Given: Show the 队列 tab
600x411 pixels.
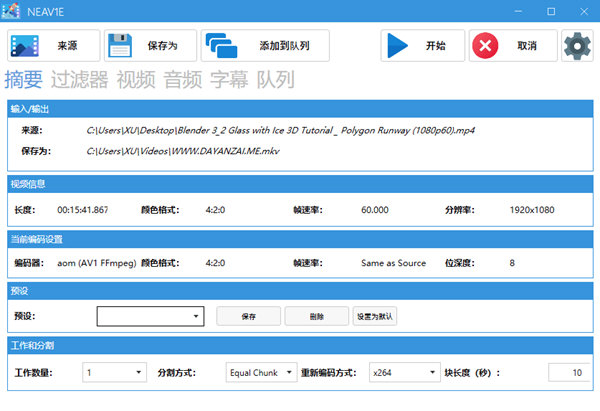Looking at the screenshot, I should (x=275, y=80).
